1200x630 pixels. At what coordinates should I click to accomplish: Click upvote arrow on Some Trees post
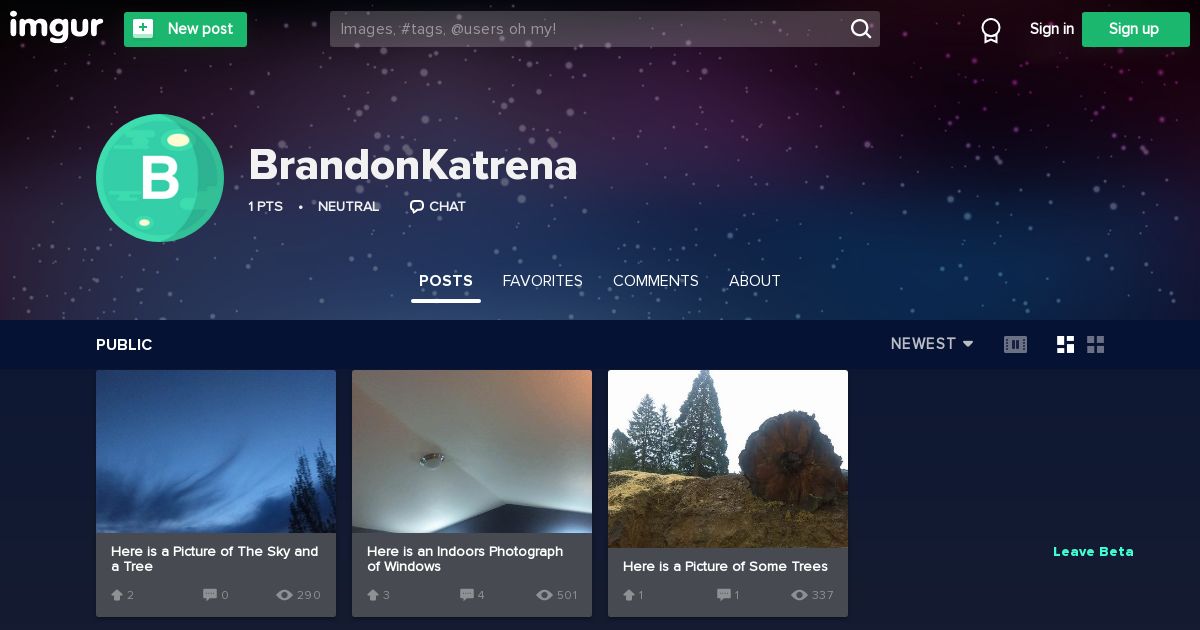[x=629, y=595]
